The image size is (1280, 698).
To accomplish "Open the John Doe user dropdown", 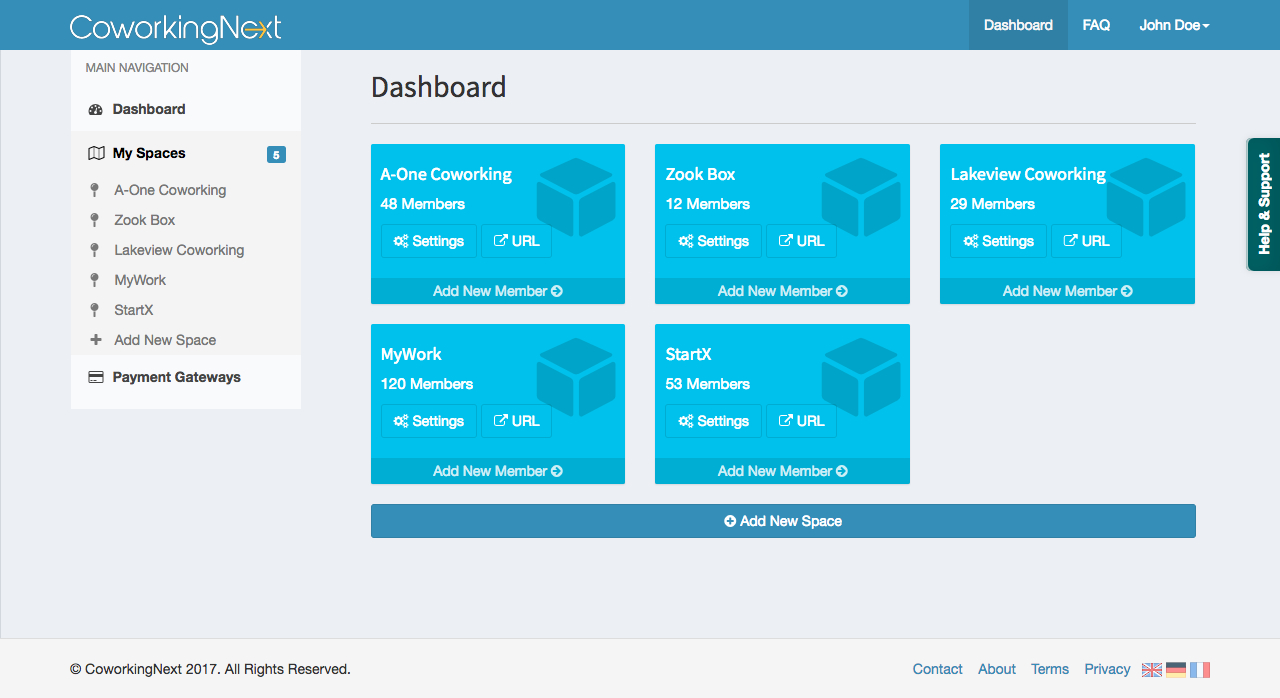I will coord(1174,25).
